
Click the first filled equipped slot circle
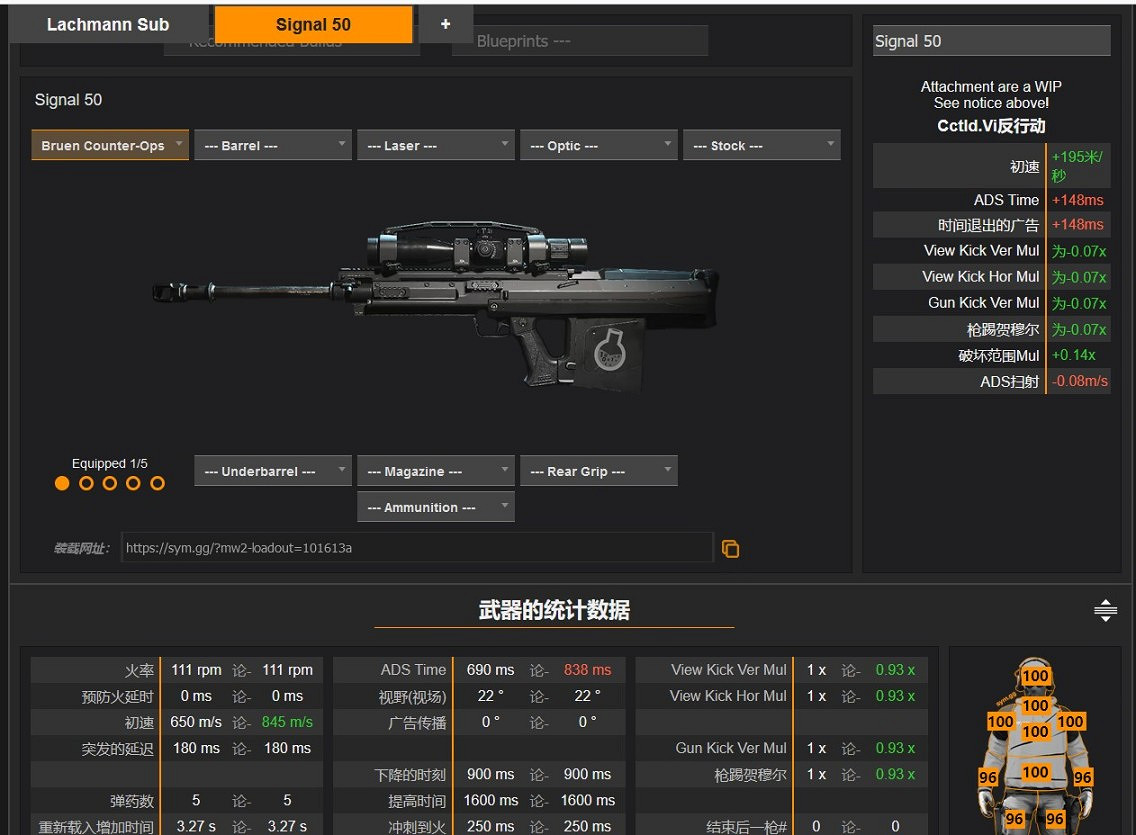(x=62, y=484)
